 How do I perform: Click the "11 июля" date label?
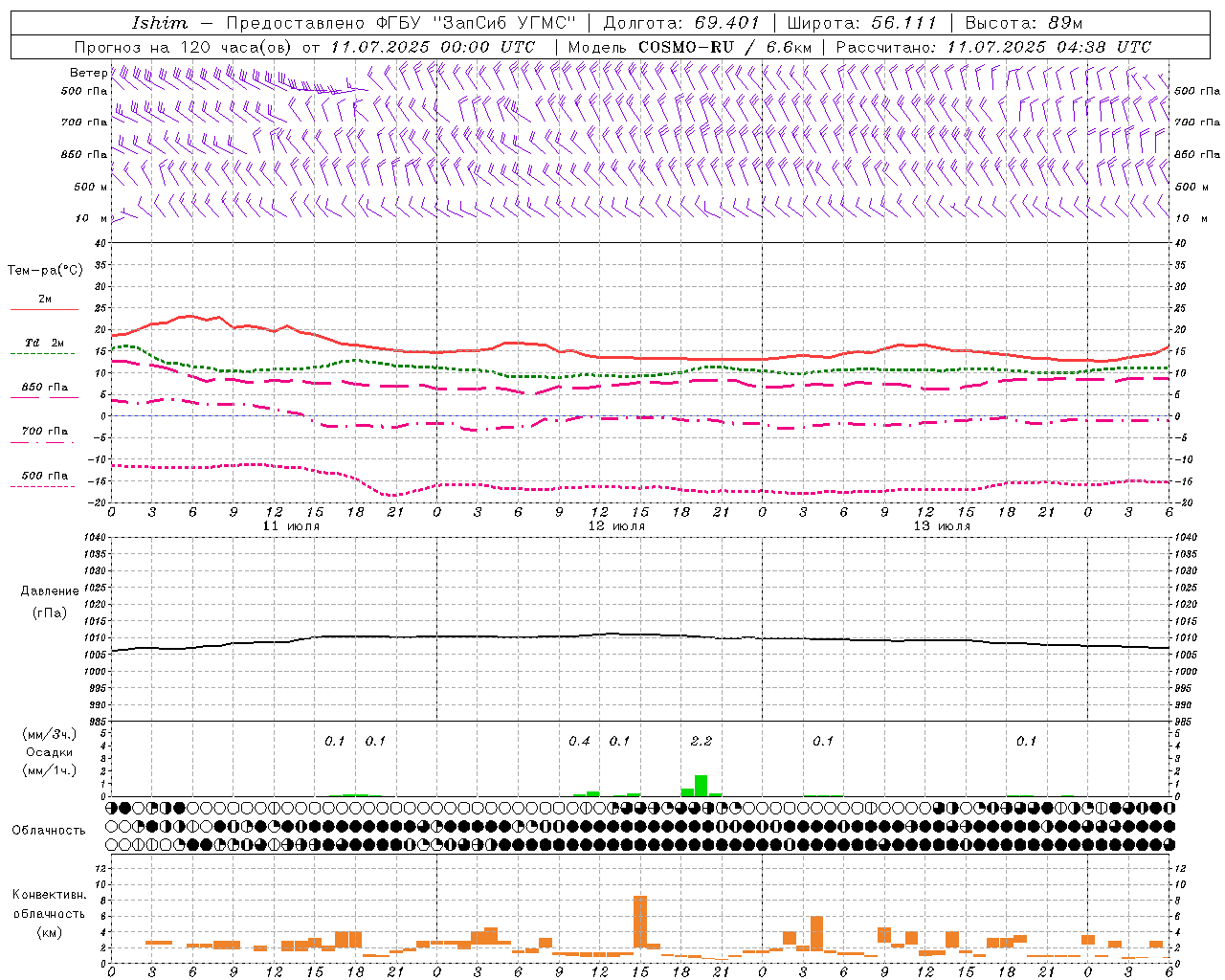[291, 526]
